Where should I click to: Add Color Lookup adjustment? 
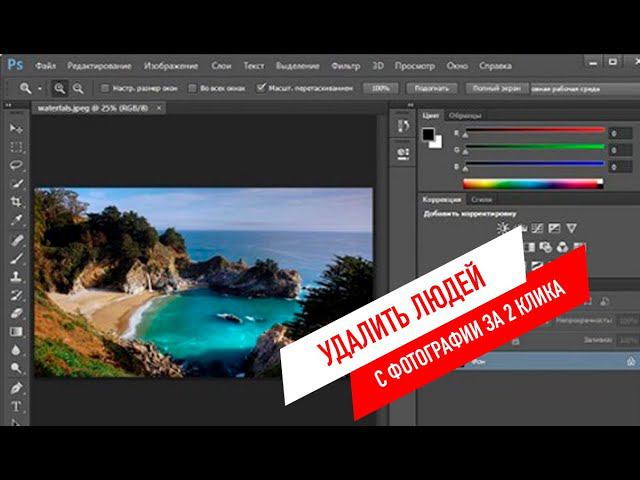pos(579,247)
